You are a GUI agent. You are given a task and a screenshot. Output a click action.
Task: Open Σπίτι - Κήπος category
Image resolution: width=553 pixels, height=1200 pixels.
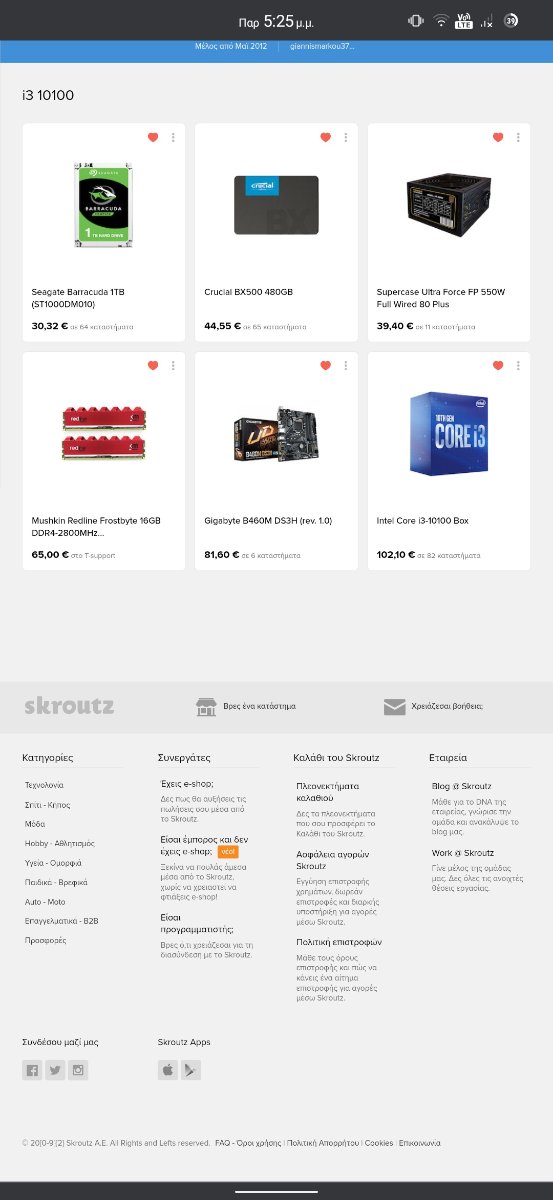click(x=47, y=805)
